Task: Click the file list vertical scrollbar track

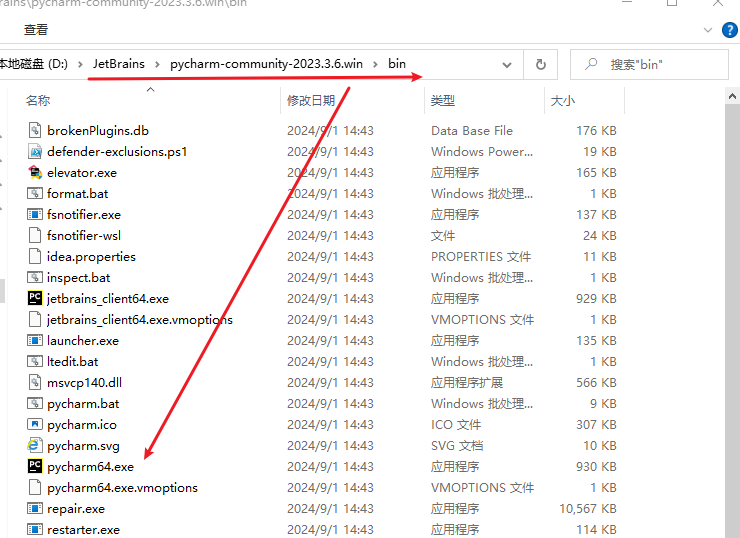Action: pyautogui.click(x=732, y=321)
